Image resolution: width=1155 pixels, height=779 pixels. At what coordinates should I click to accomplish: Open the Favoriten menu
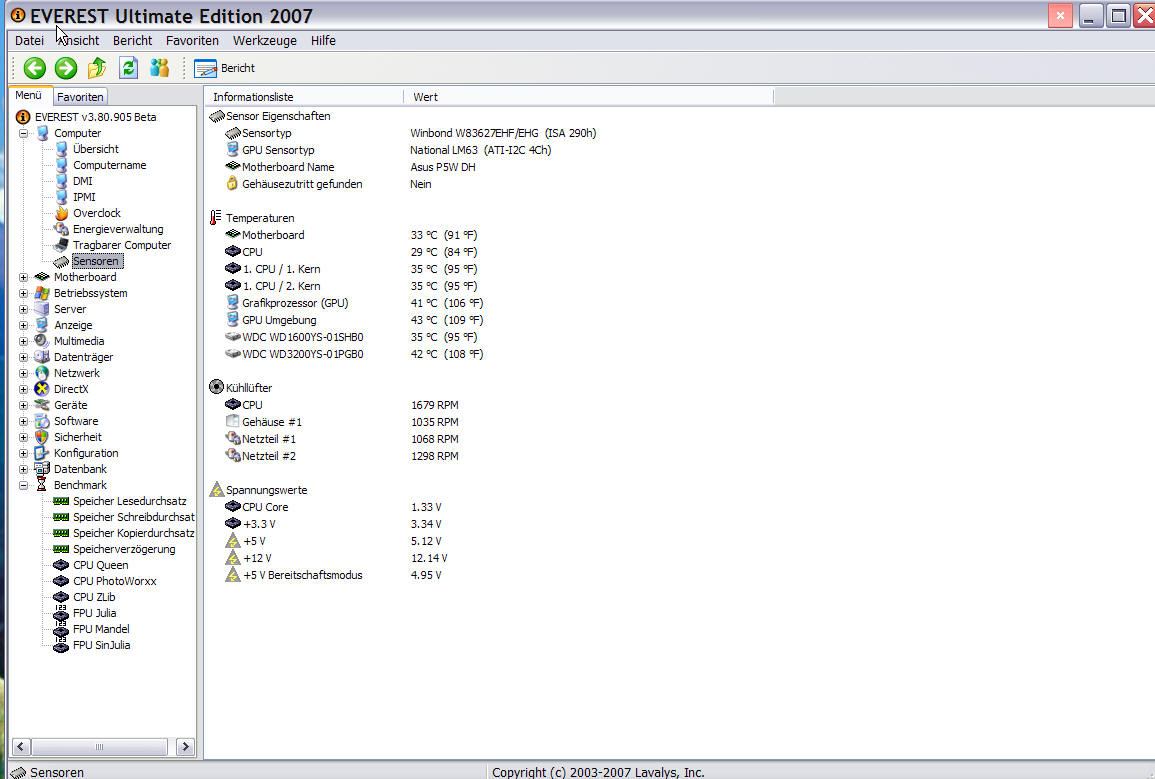pyautogui.click(x=192, y=40)
